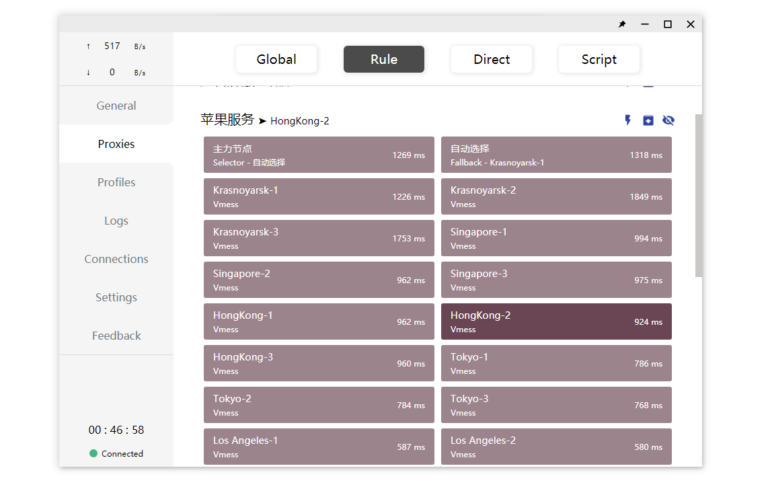The width and height of the screenshot is (768, 495).
Task: Pin the window on top
Action: click(622, 25)
